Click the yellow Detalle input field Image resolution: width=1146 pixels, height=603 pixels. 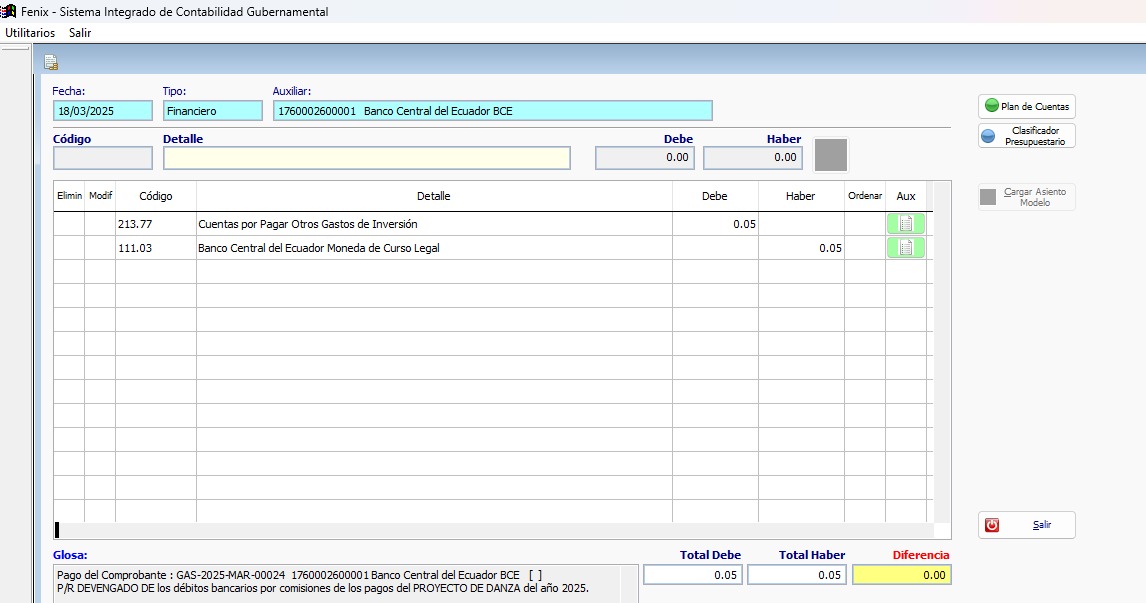click(366, 158)
